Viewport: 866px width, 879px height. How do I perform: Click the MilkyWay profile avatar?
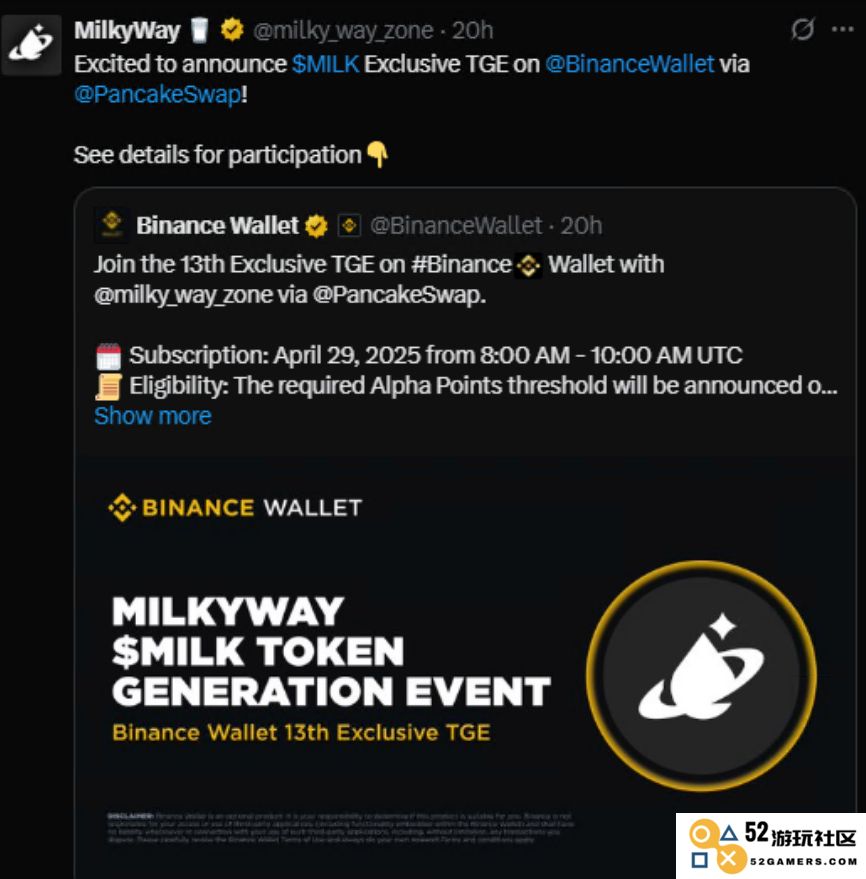(x=31, y=45)
